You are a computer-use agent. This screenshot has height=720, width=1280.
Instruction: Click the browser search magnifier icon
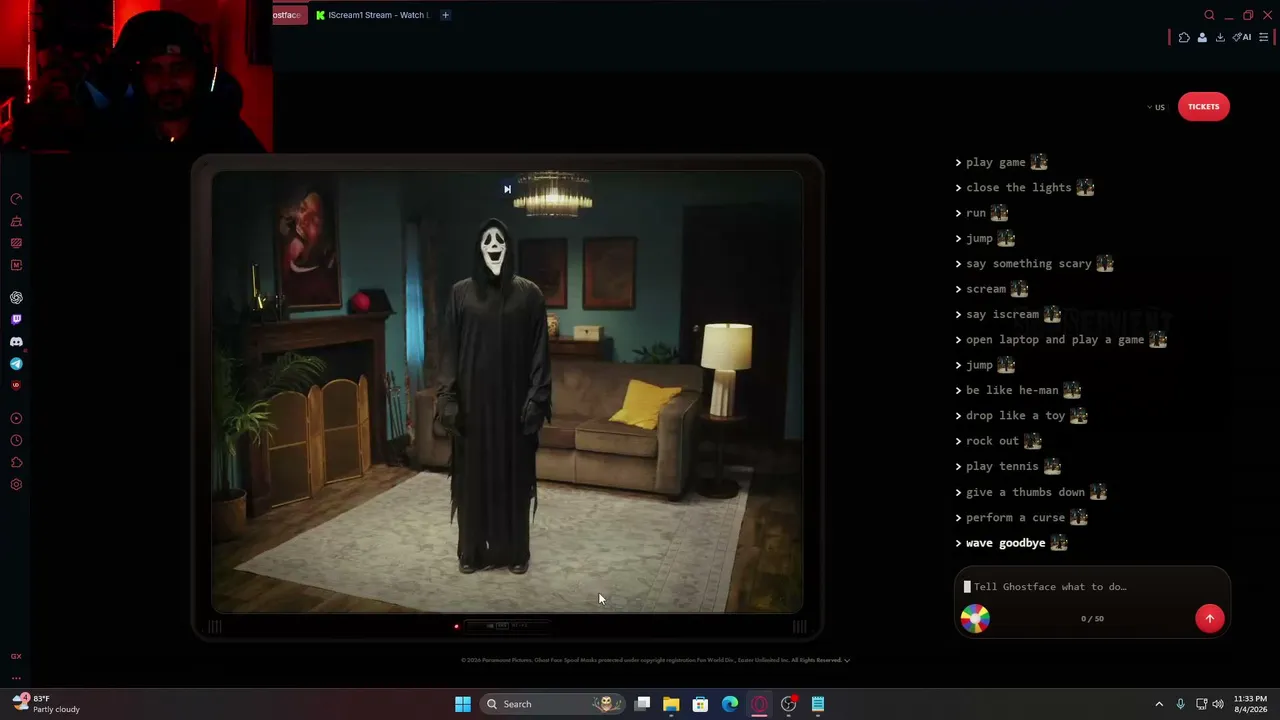1209,15
